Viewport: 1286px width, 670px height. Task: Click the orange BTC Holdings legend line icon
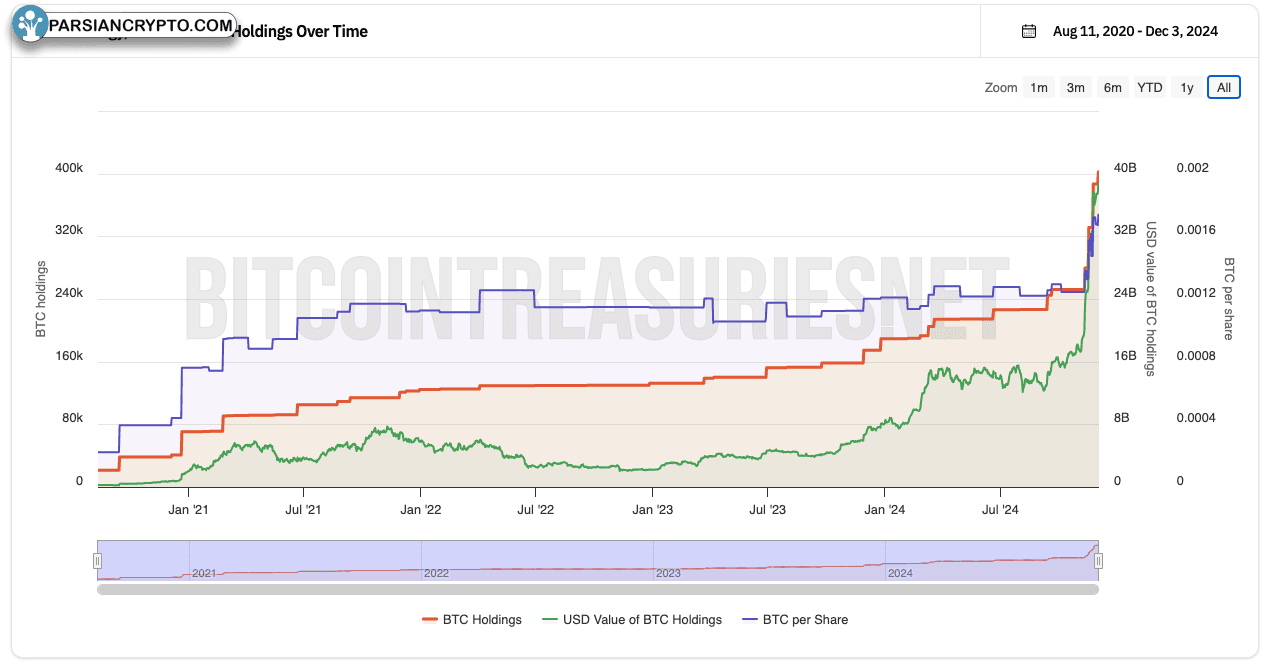430,620
